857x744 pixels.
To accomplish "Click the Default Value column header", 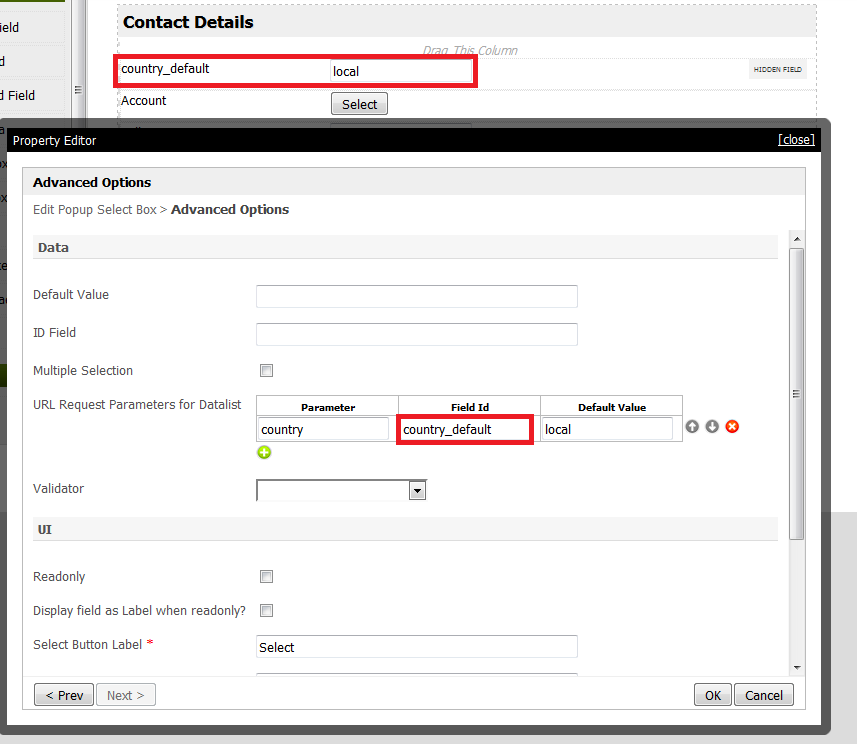I will pyautogui.click(x=612, y=407).
